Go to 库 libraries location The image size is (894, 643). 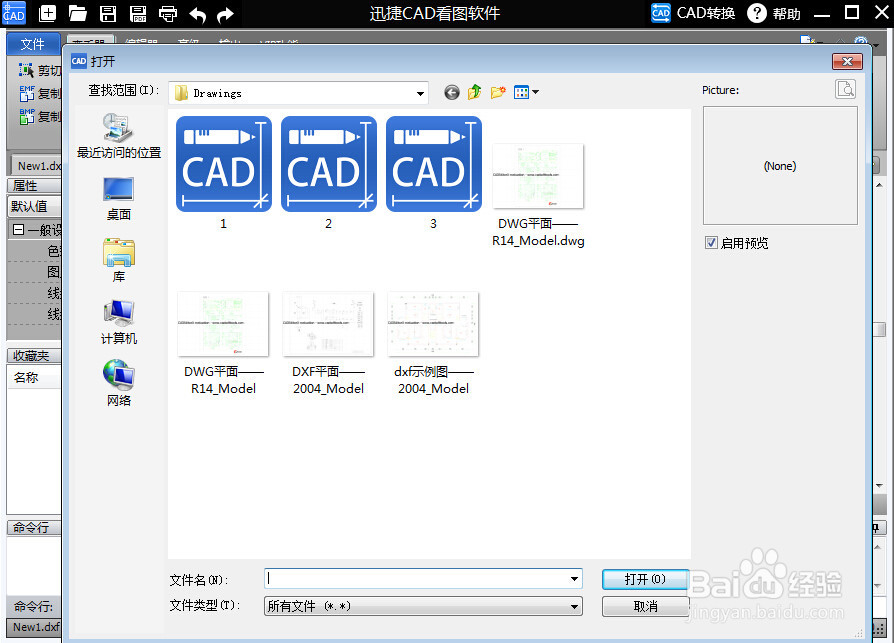pyautogui.click(x=119, y=261)
